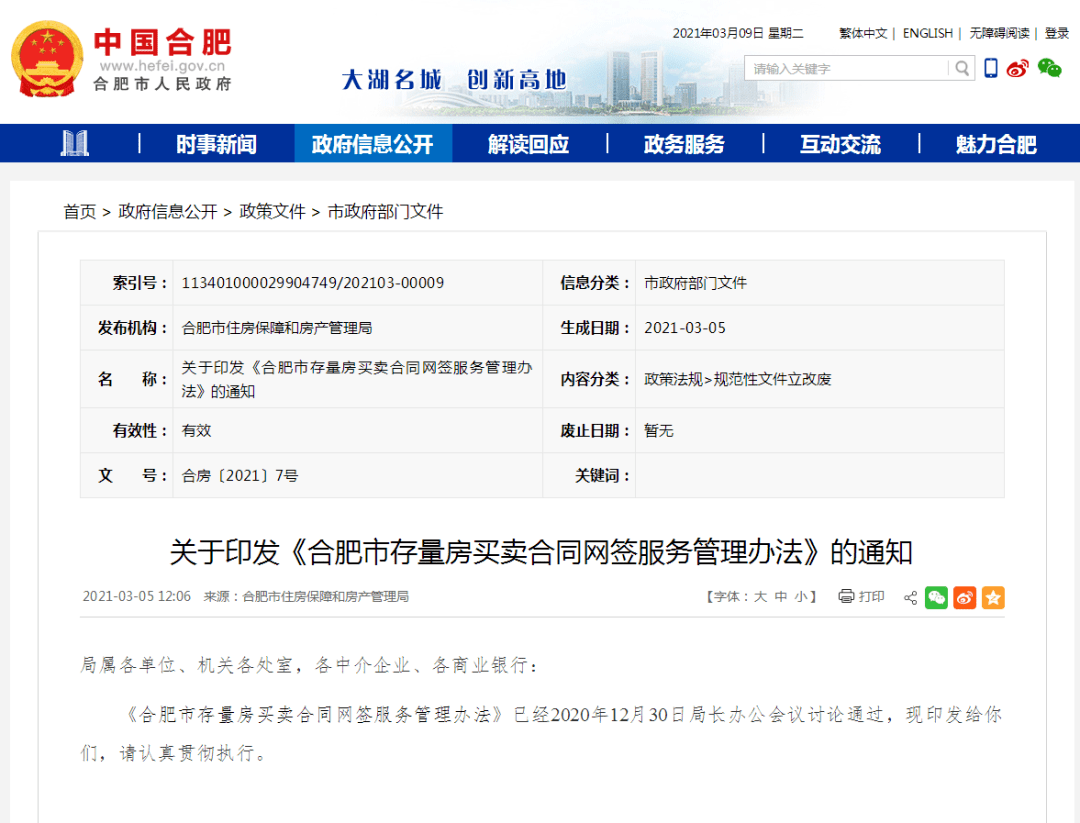This screenshot has width=1080, height=823.
Task: Share article via orange Weibo button
Action: tap(964, 597)
